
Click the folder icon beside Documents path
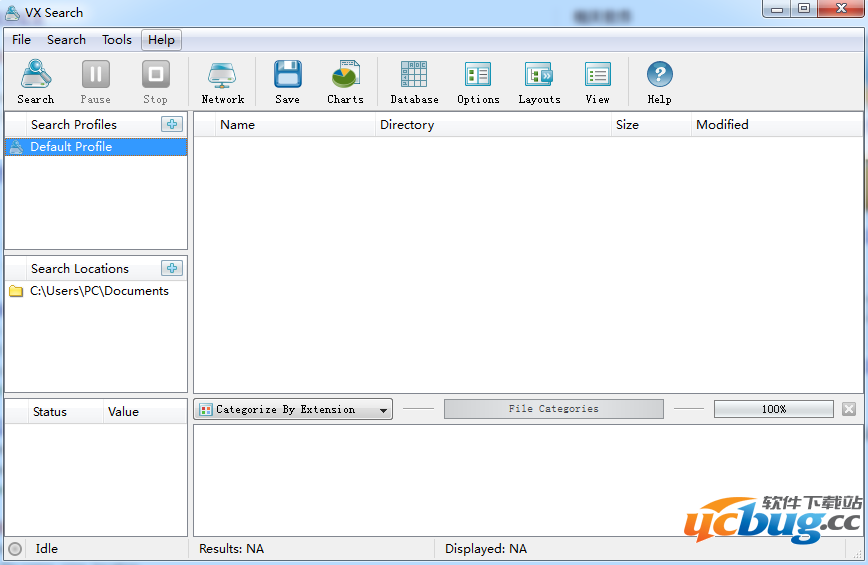click(16, 291)
